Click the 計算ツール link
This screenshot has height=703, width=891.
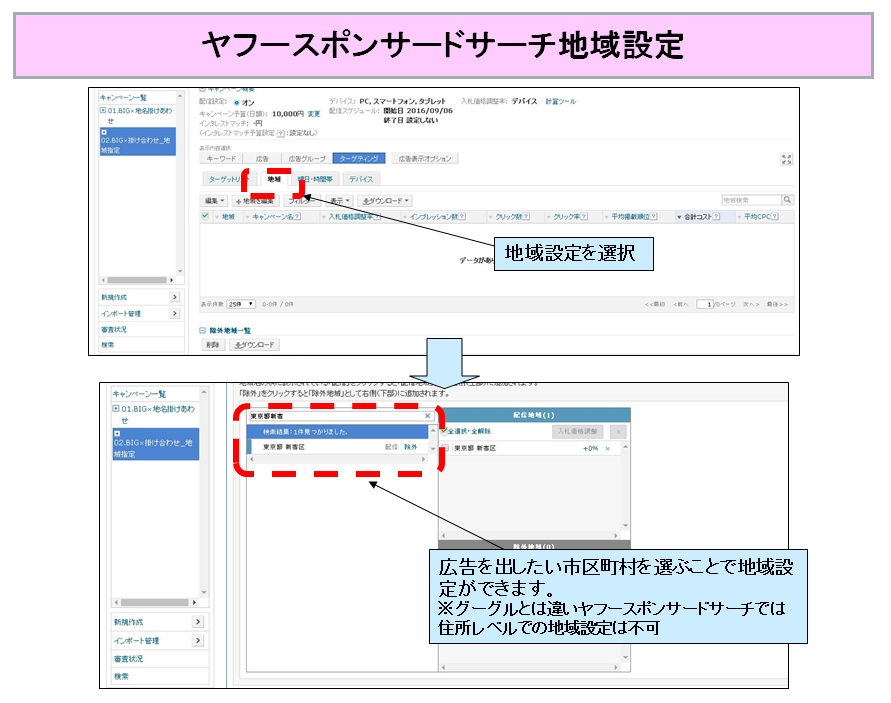pos(561,101)
